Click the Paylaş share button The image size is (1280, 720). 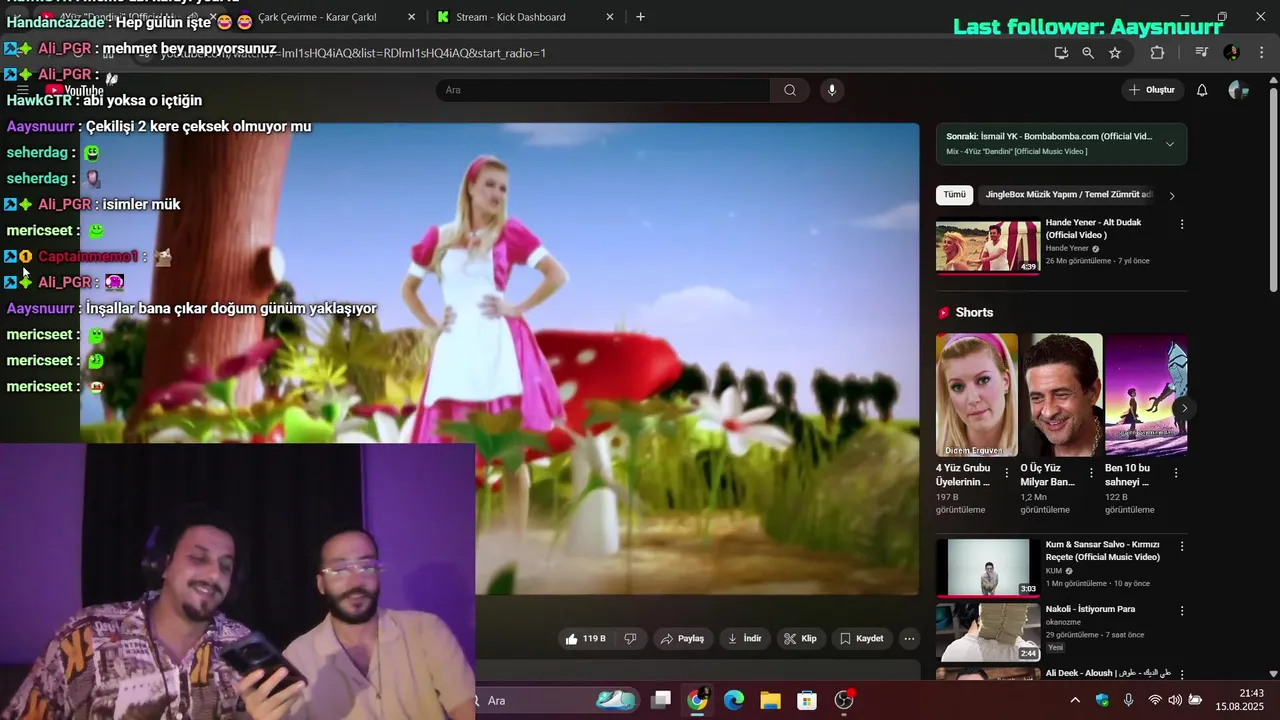pyautogui.click(x=682, y=638)
